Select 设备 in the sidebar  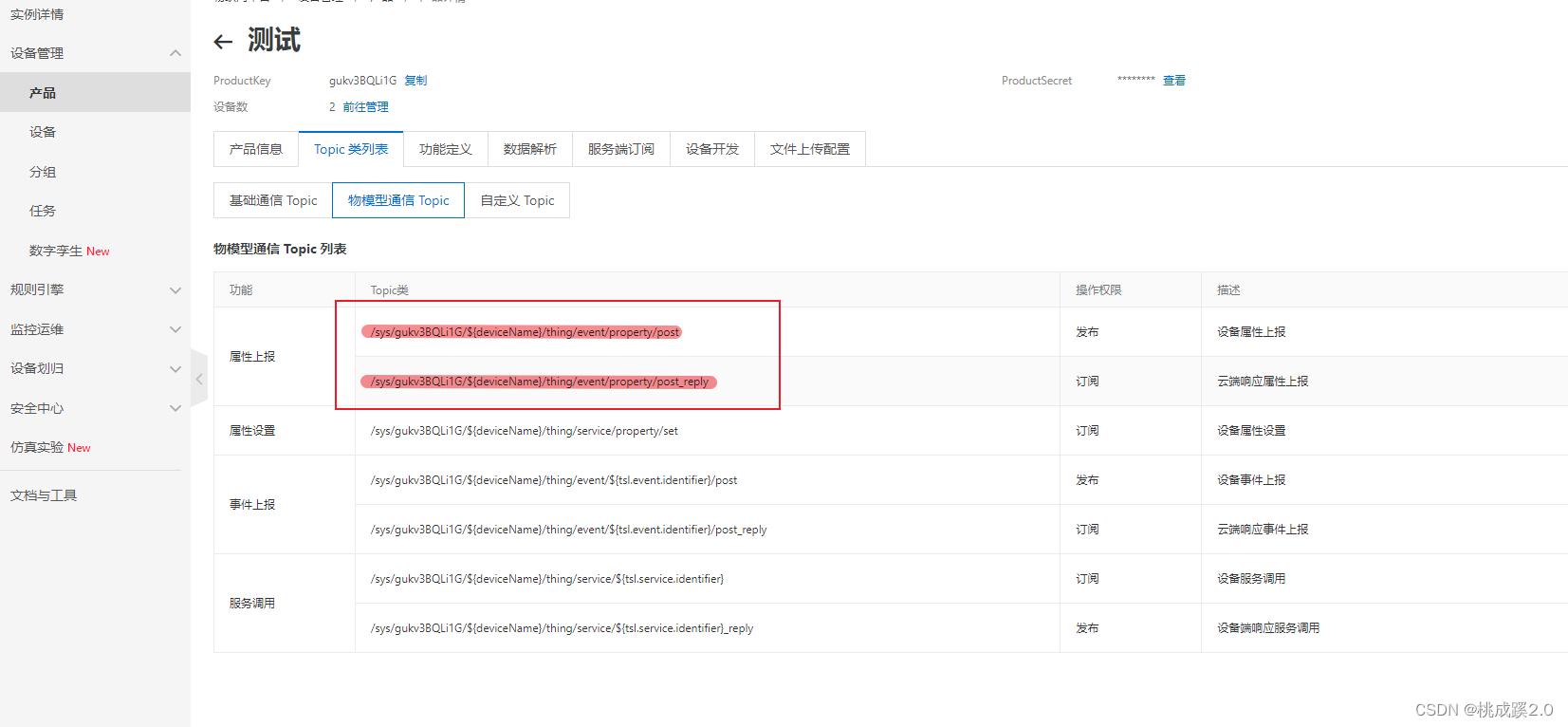(43, 132)
